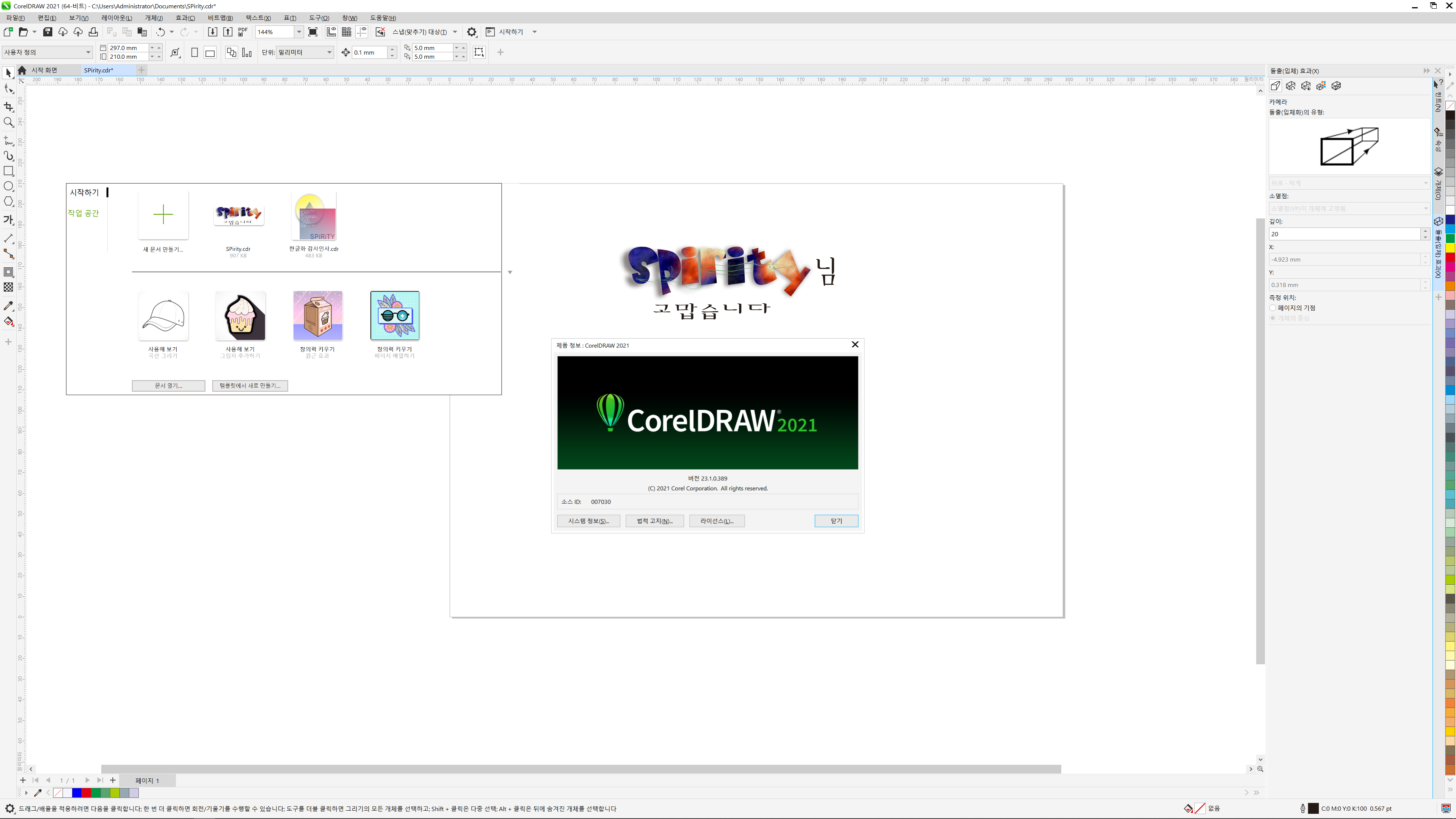Toggle show guidelines button
Screen dimensions: 1456x819
362,31
